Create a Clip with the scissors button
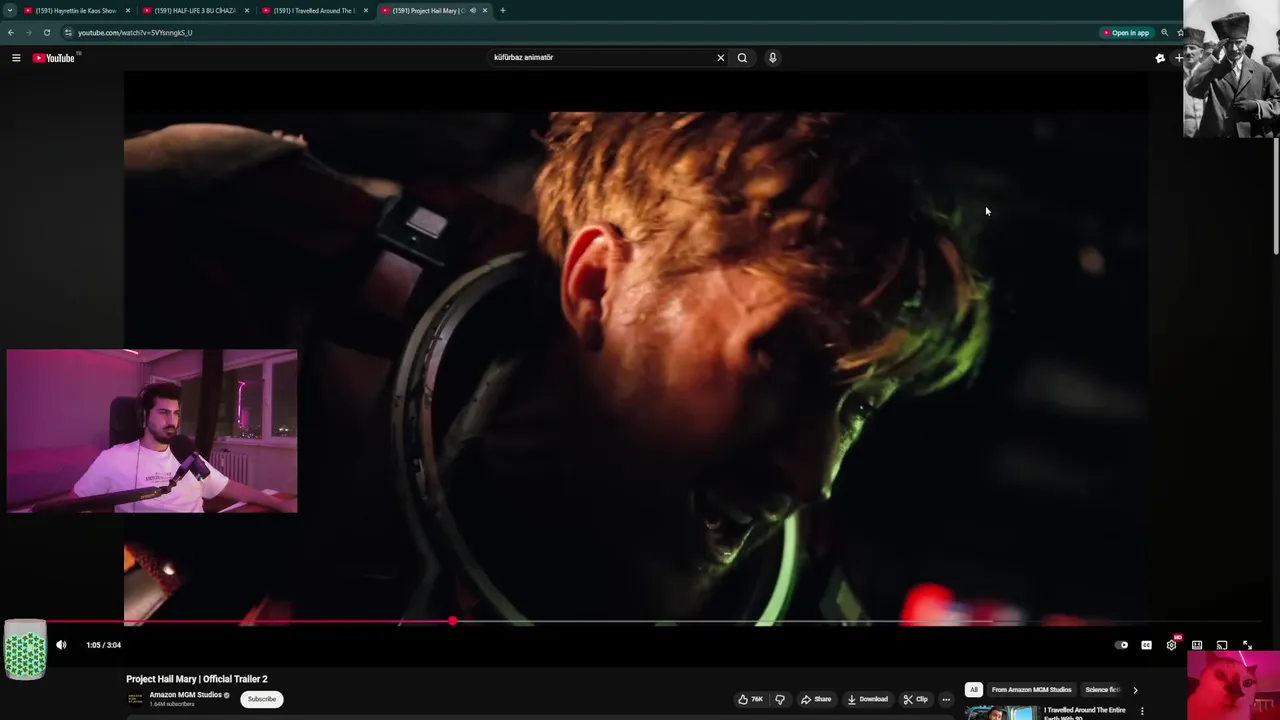Screen dimensions: 1280x720 915,699
